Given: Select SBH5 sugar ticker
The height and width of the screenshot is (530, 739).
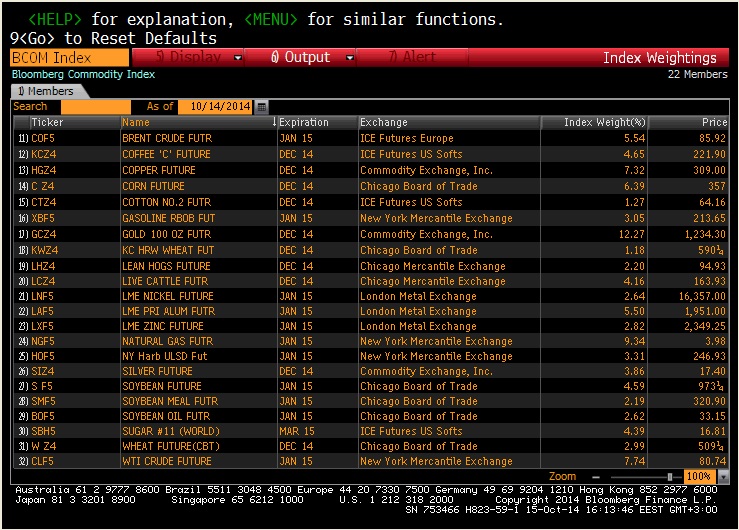Looking at the screenshot, I should pos(43,432).
